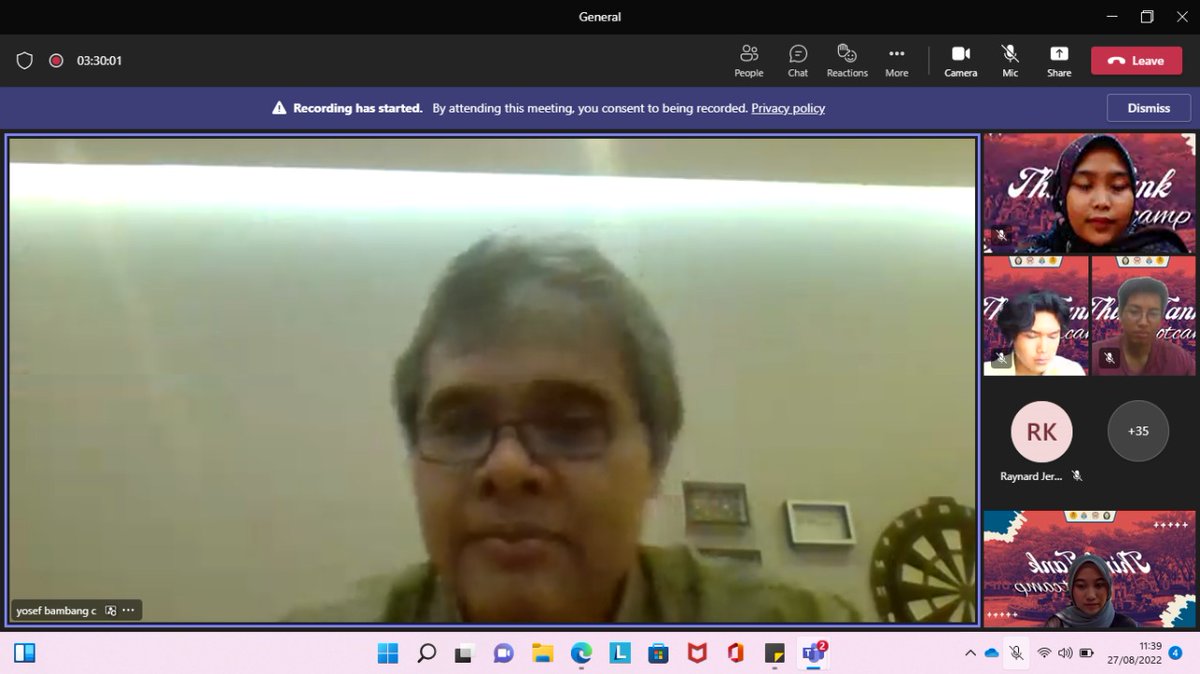Click warning triangle in recording banner

[279, 108]
